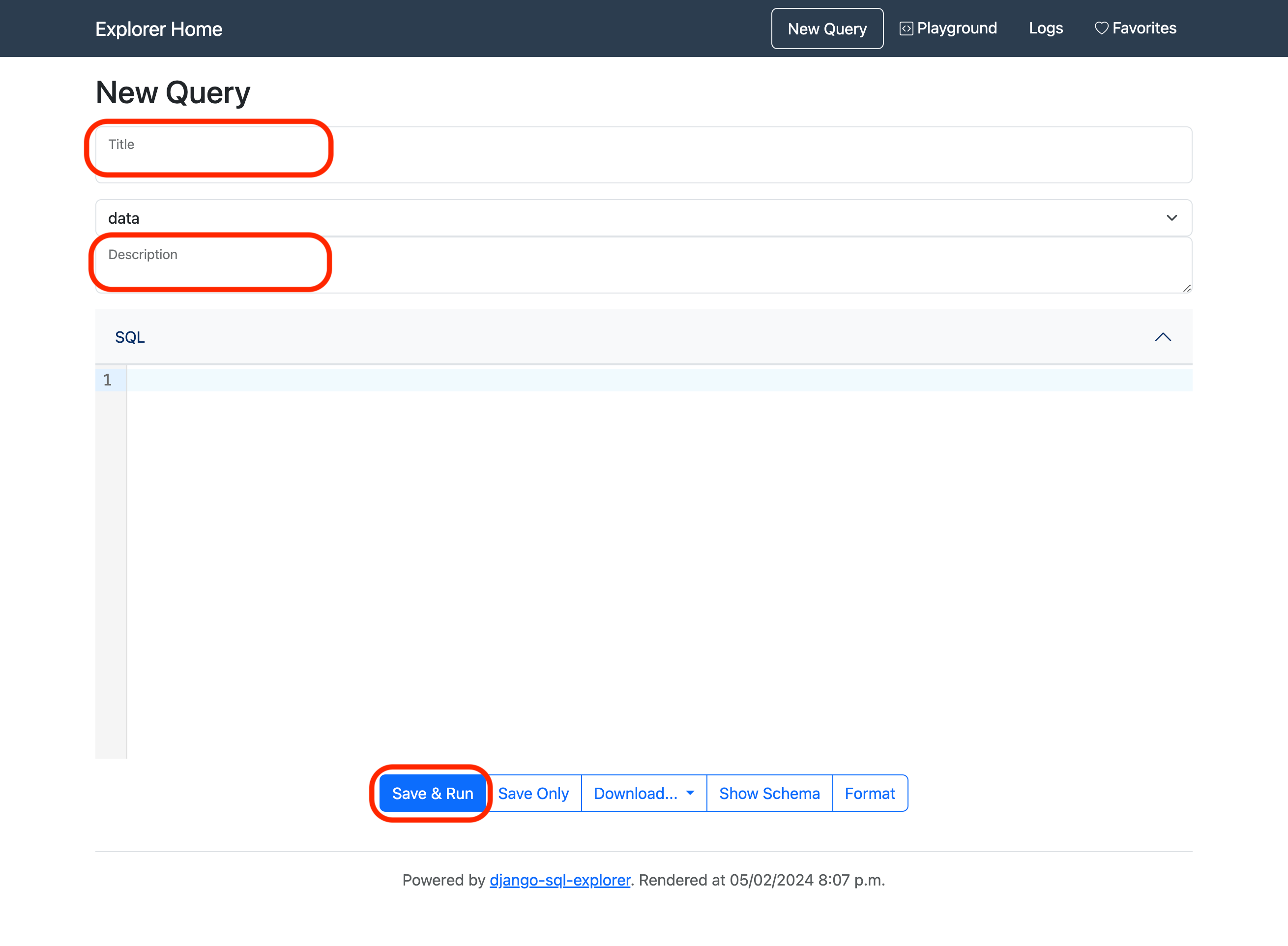The width and height of the screenshot is (1288, 946).
Task: Open the Logs page
Action: pos(1045,28)
